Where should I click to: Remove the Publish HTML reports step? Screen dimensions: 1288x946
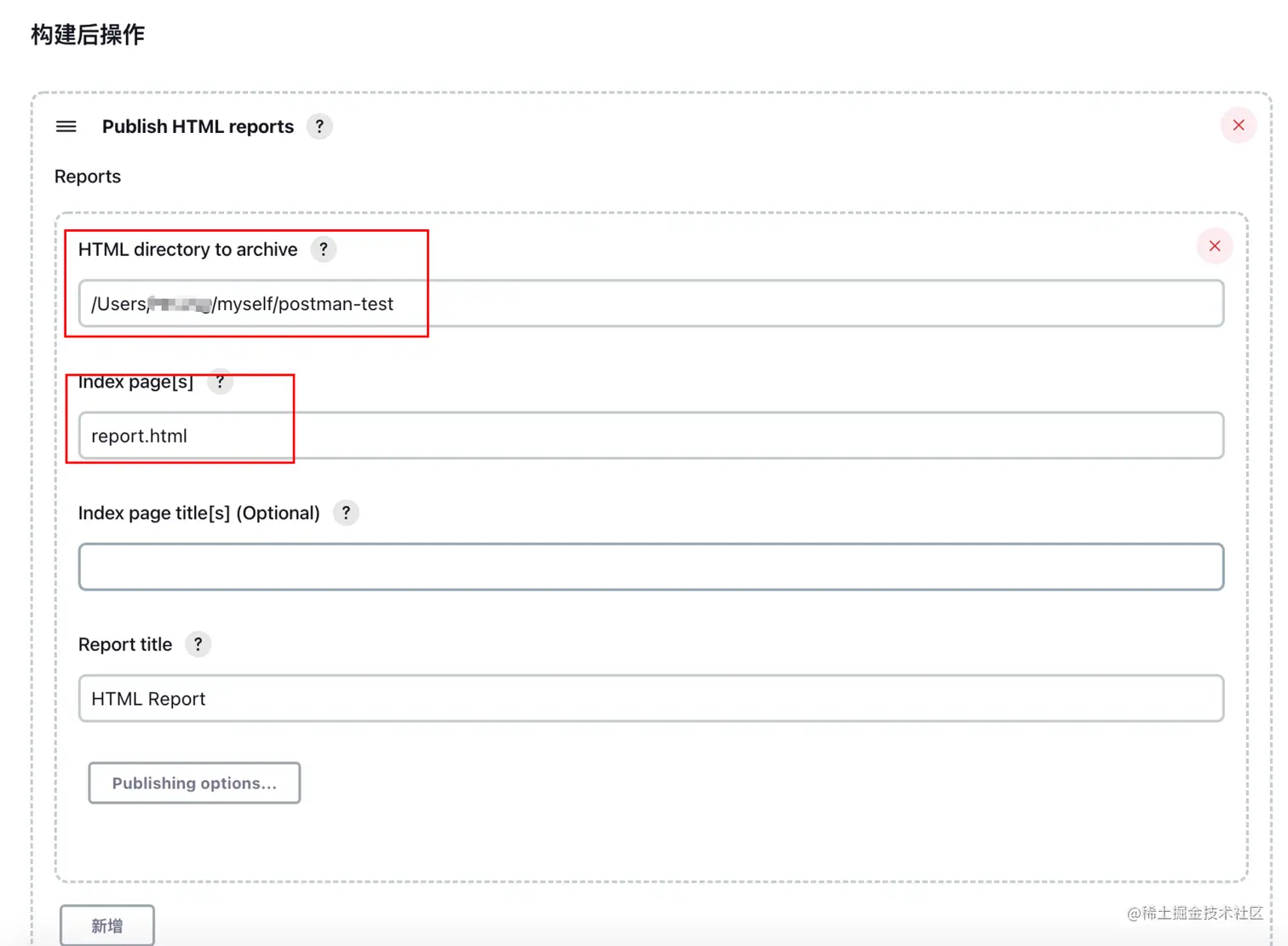pyautogui.click(x=1239, y=125)
